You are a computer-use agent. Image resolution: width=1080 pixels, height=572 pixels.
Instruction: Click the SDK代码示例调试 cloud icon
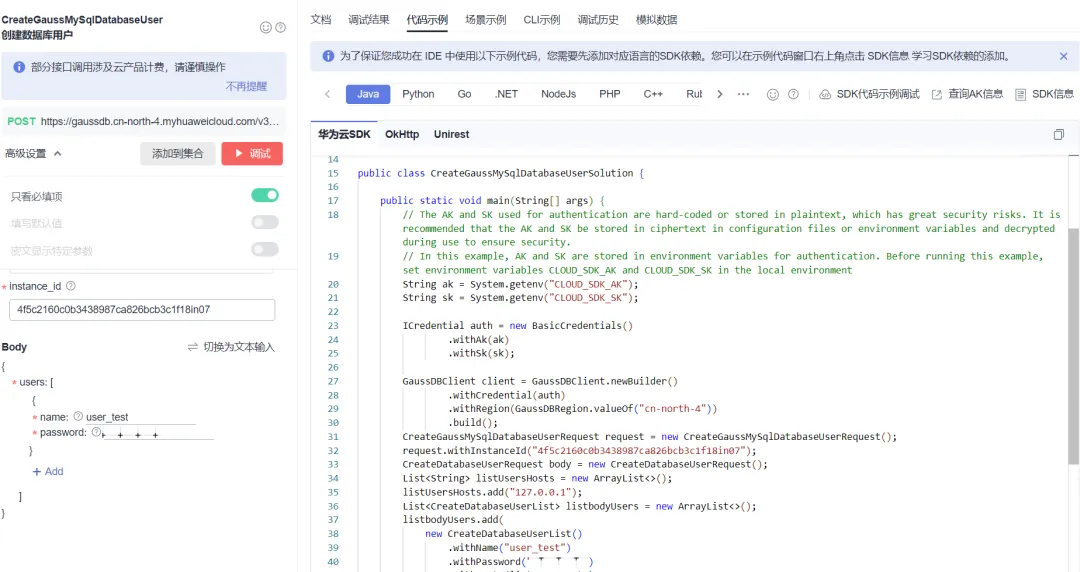(x=824, y=94)
